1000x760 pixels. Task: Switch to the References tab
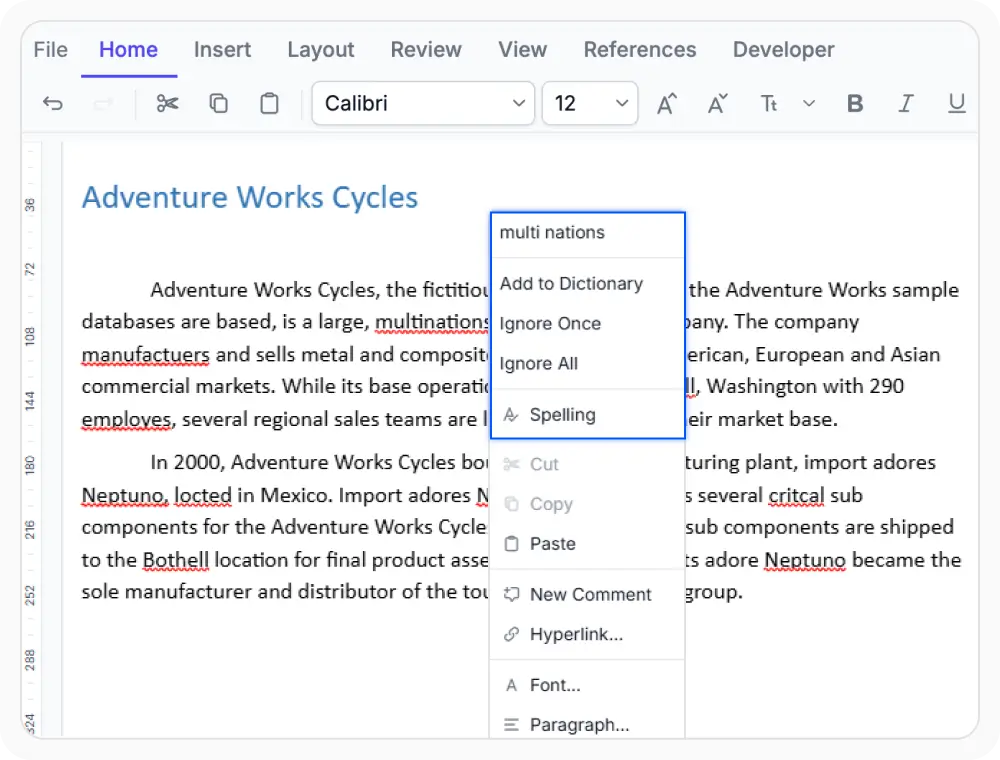[640, 50]
